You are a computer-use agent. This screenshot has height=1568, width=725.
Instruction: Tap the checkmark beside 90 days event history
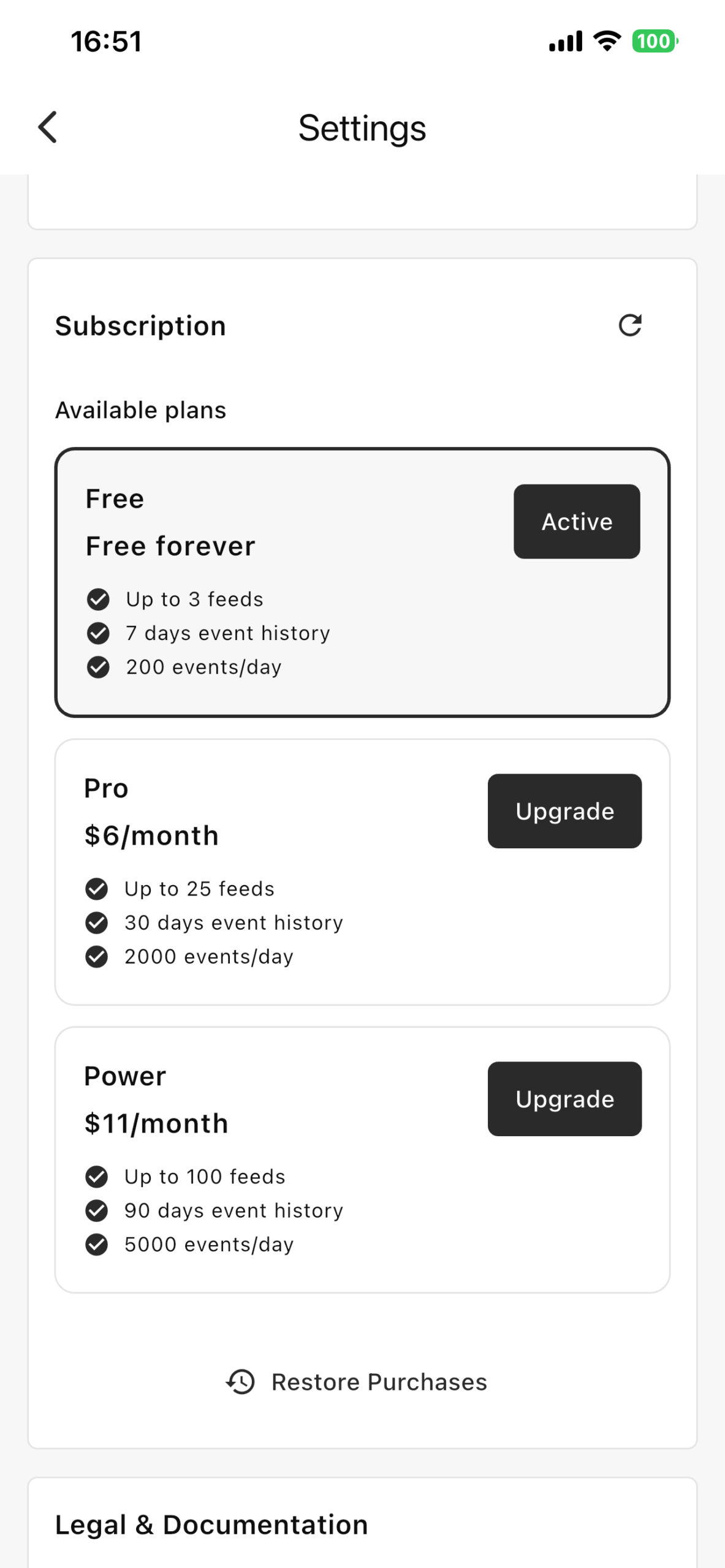(96, 1210)
